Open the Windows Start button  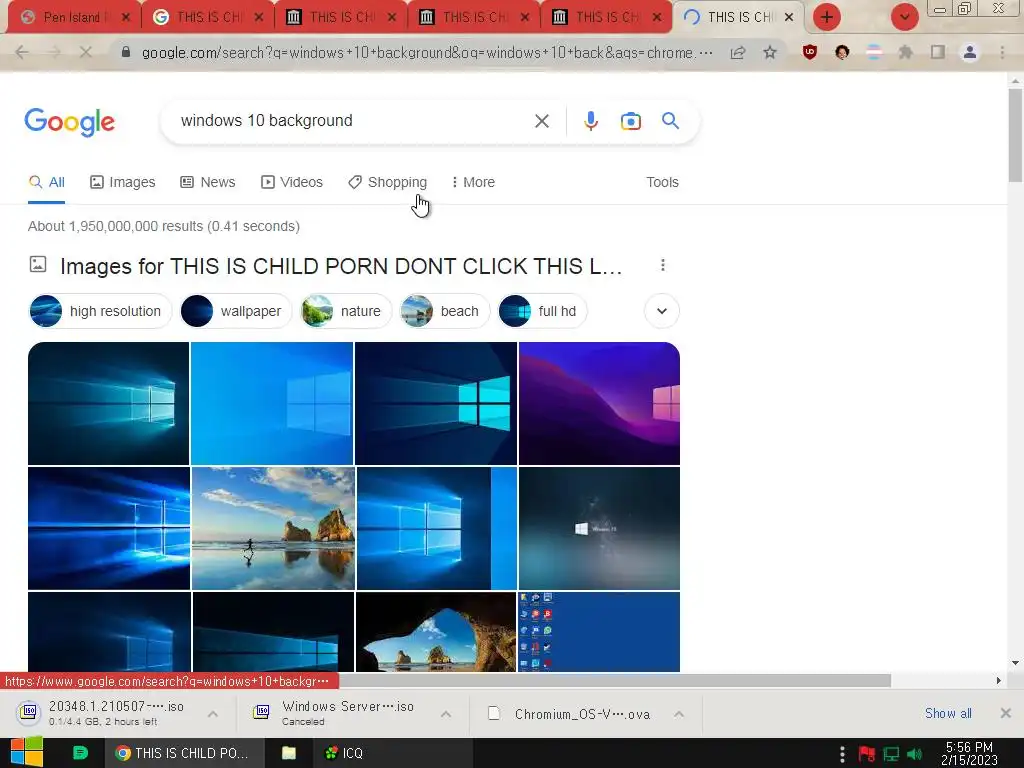pyautogui.click(x=26, y=752)
